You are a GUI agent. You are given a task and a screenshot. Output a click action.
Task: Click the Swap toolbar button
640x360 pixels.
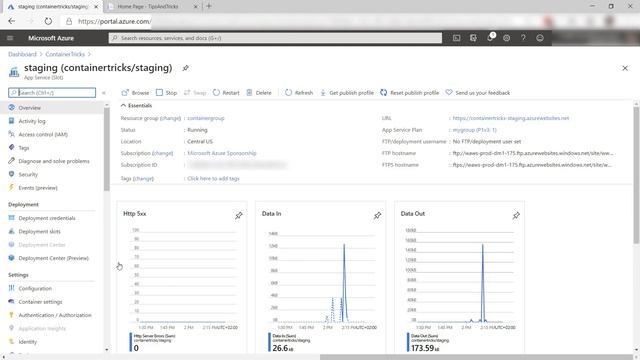tap(195, 93)
